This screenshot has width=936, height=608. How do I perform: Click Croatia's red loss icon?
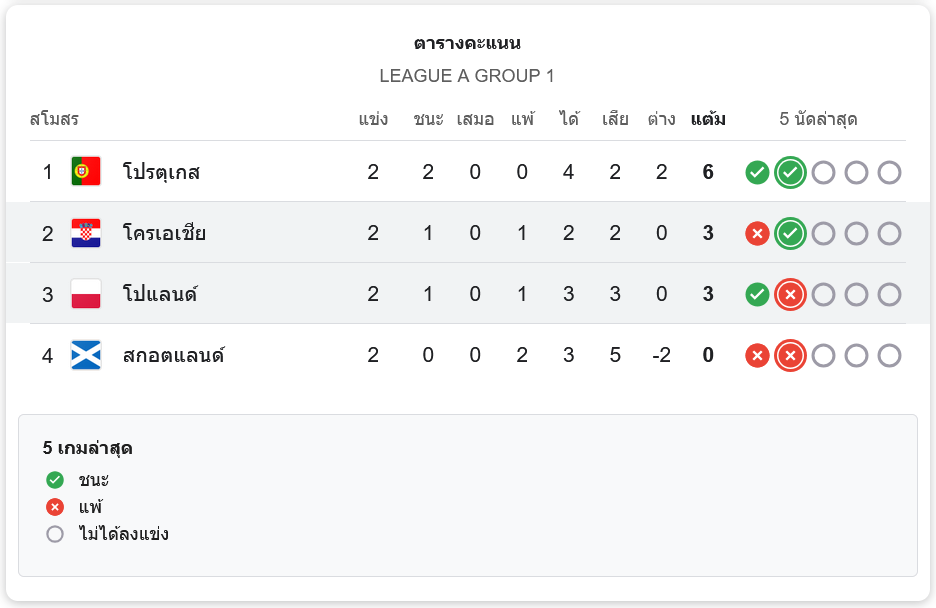pyautogui.click(x=757, y=233)
